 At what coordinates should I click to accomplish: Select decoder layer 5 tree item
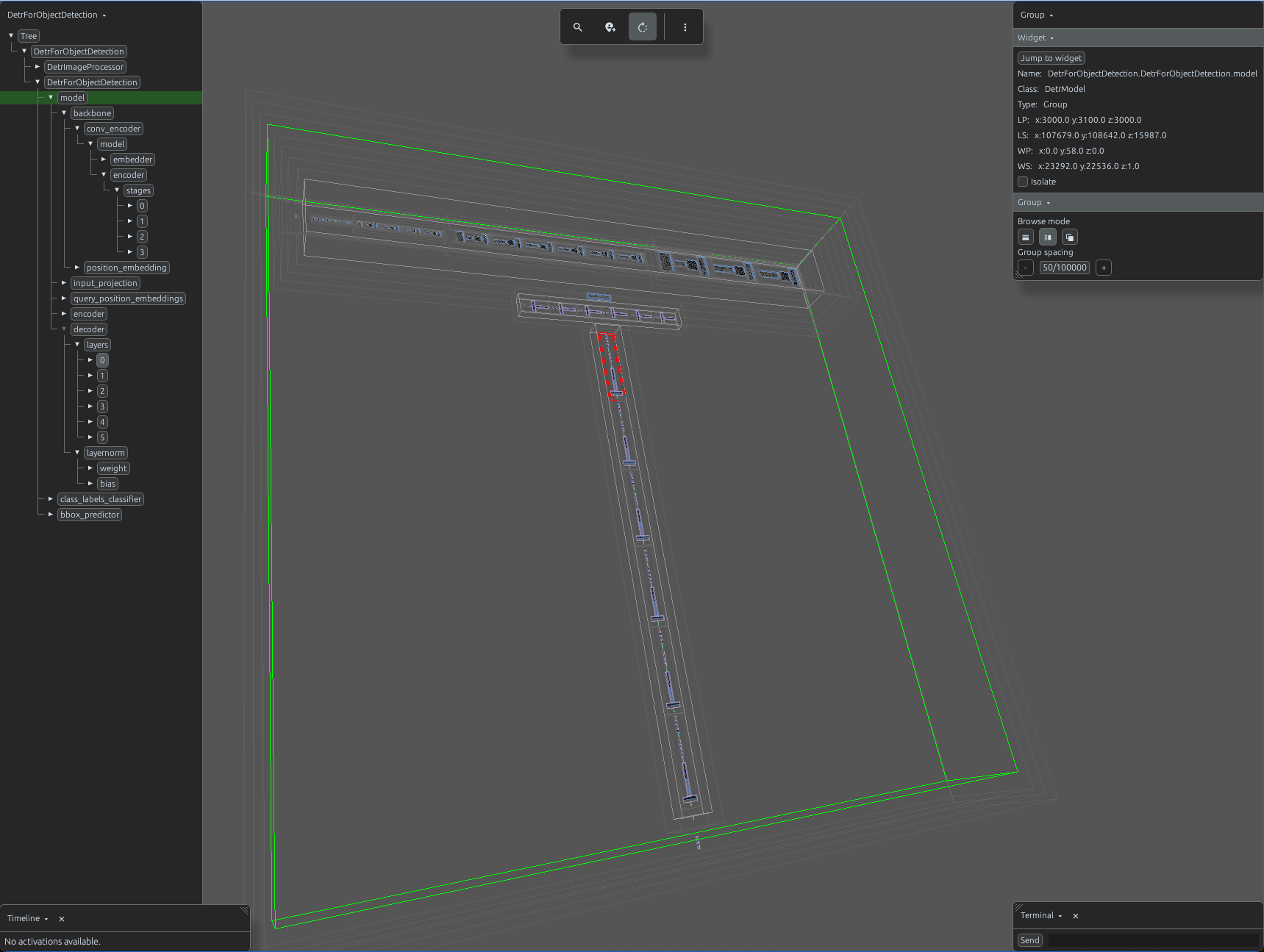102,437
